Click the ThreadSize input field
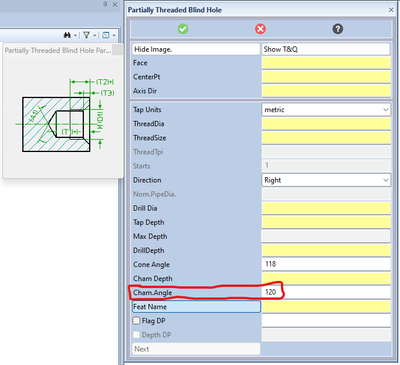 tap(326, 138)
